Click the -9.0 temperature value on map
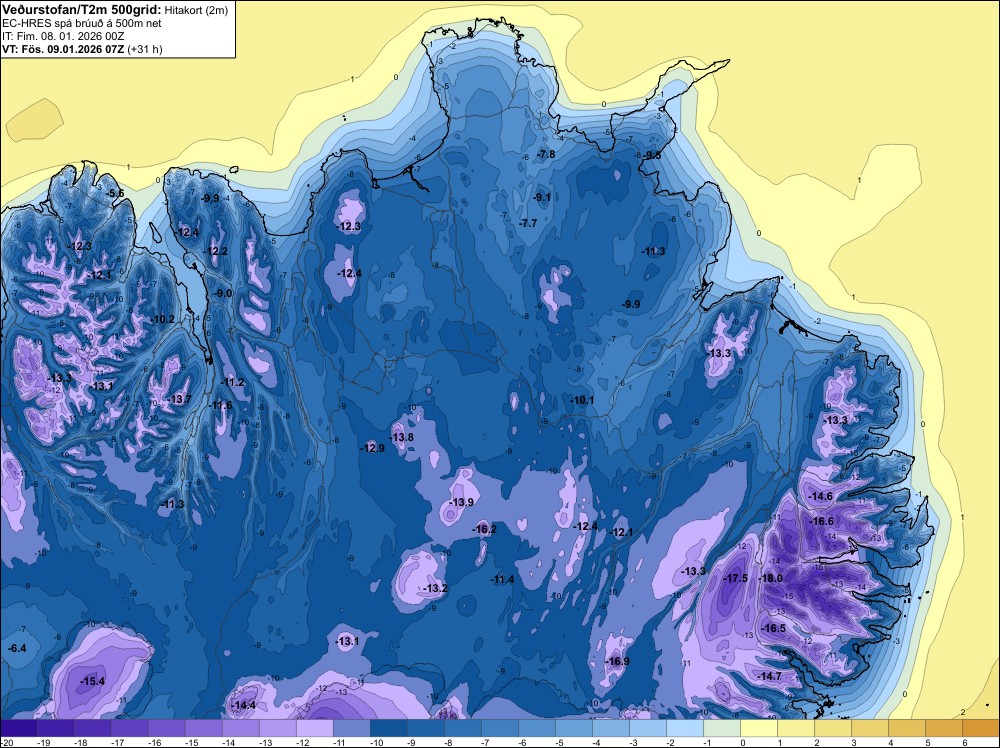Image resolution: width=1000 pixels, height=748 pixels. pyautogui.click(x=223, y=293)
